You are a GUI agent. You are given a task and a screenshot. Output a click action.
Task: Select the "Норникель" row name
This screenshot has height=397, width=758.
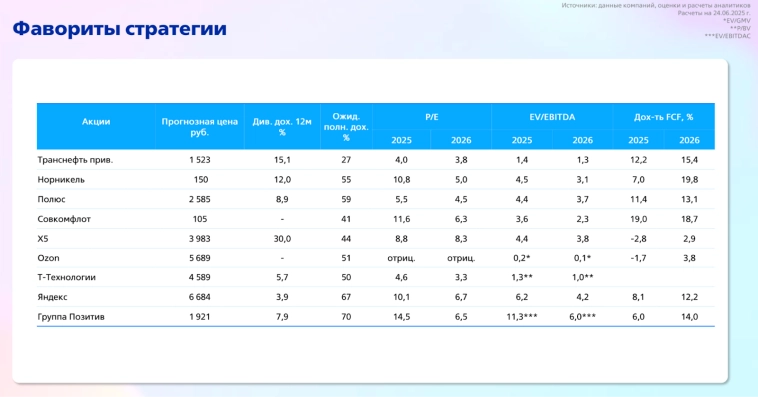61,180
